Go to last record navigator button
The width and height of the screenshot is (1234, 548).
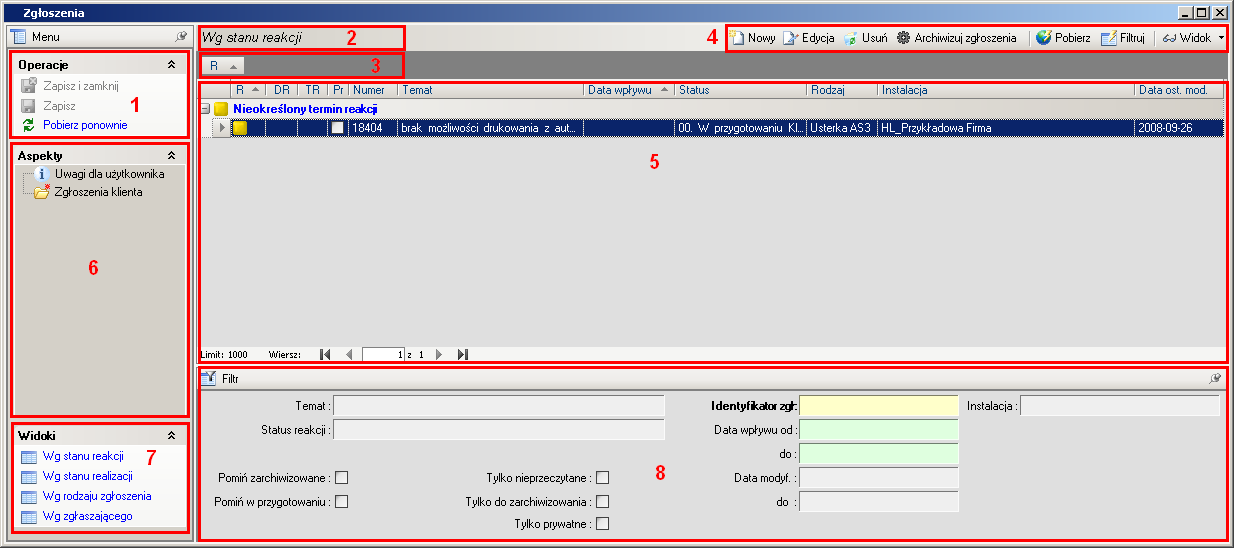(462, 354)
